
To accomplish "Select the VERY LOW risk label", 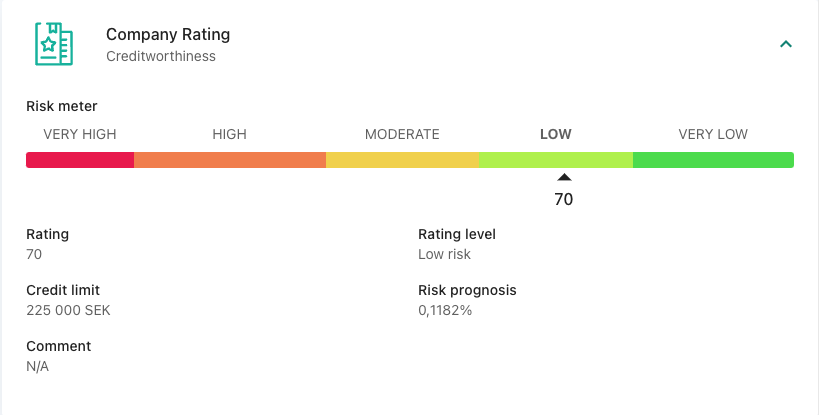I will pos(713,134).
